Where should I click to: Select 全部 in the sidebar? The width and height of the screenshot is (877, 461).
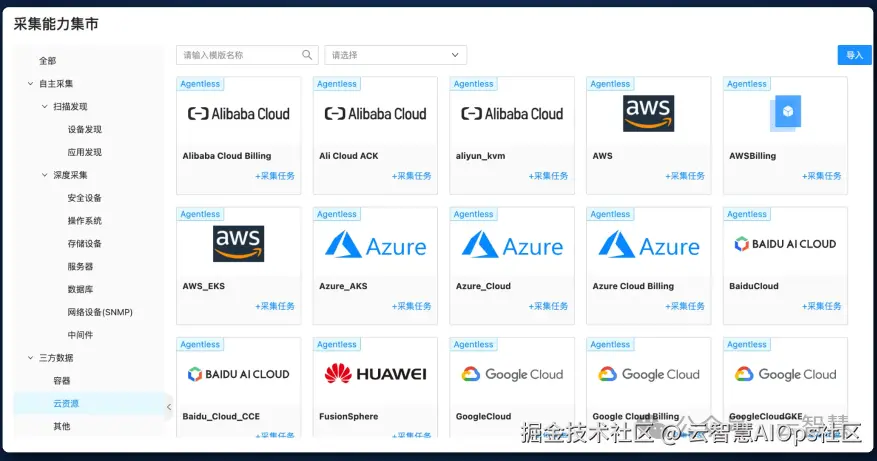coord(48,61)
